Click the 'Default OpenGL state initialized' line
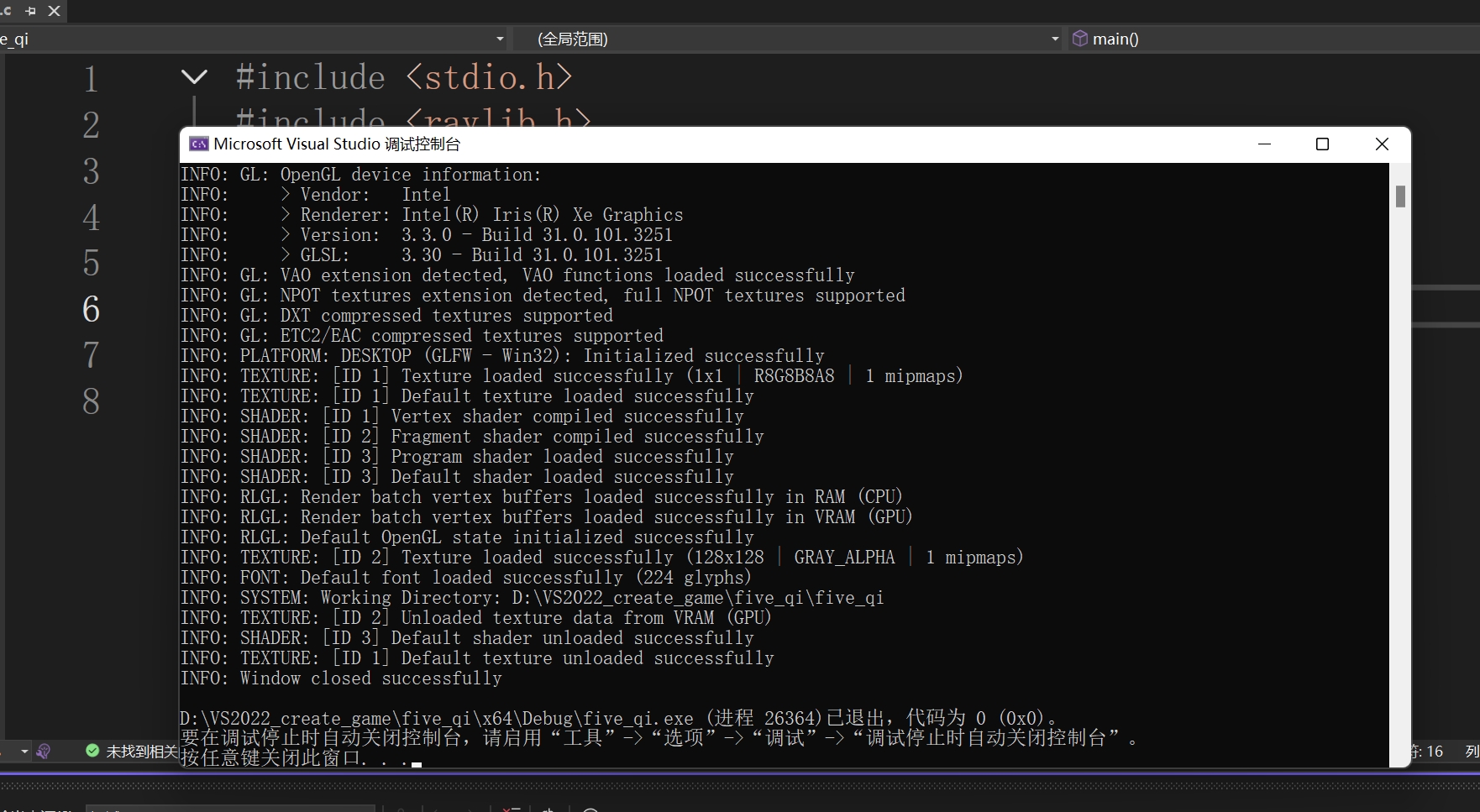The image size is (1480, 812). click(x=467, y=537)
